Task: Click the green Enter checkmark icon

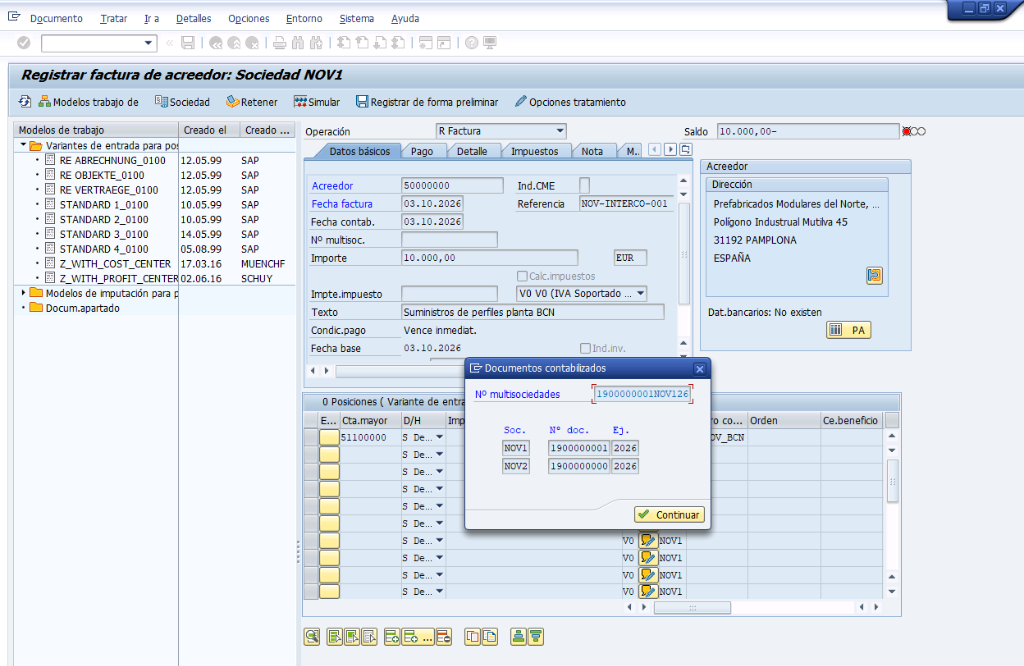Action: click(x=24, y=43)
